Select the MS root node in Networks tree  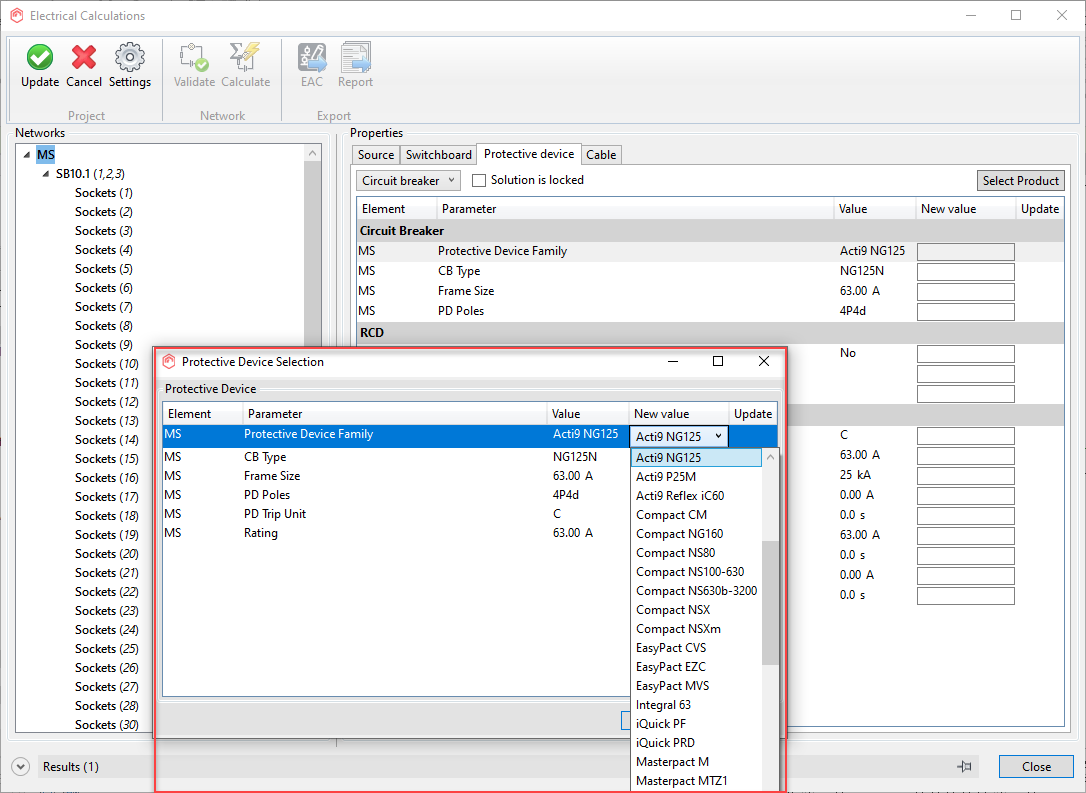46,155
